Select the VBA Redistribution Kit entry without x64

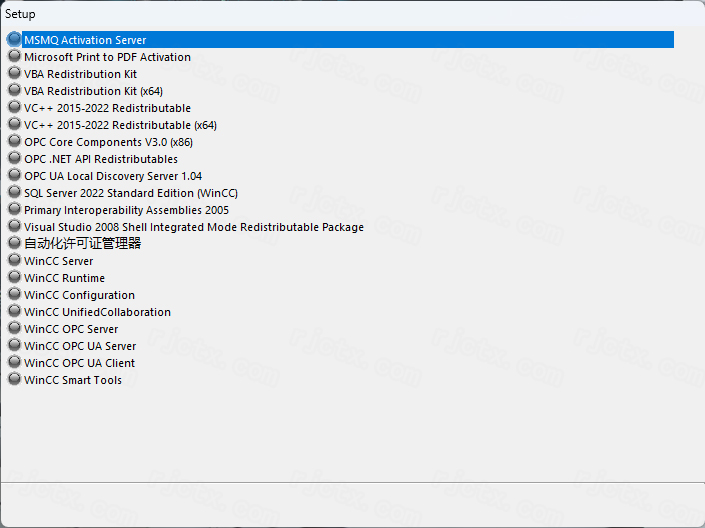80,74
